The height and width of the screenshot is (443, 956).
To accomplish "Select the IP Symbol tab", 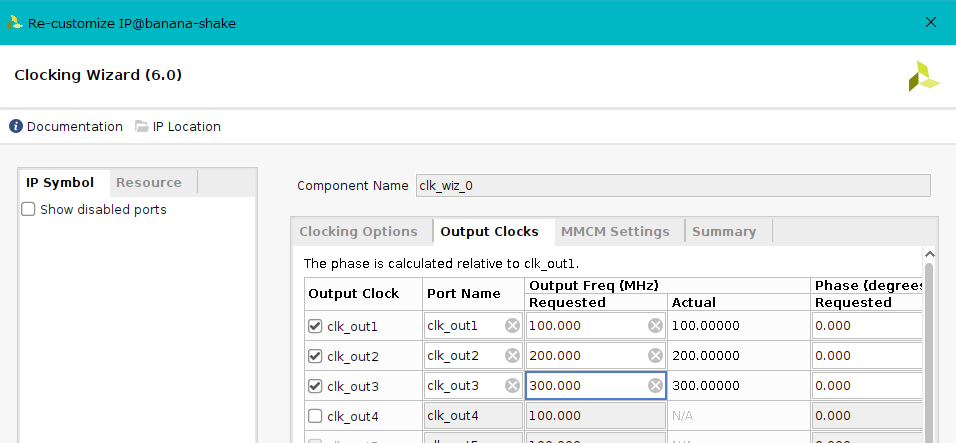I will click(60, 183).
